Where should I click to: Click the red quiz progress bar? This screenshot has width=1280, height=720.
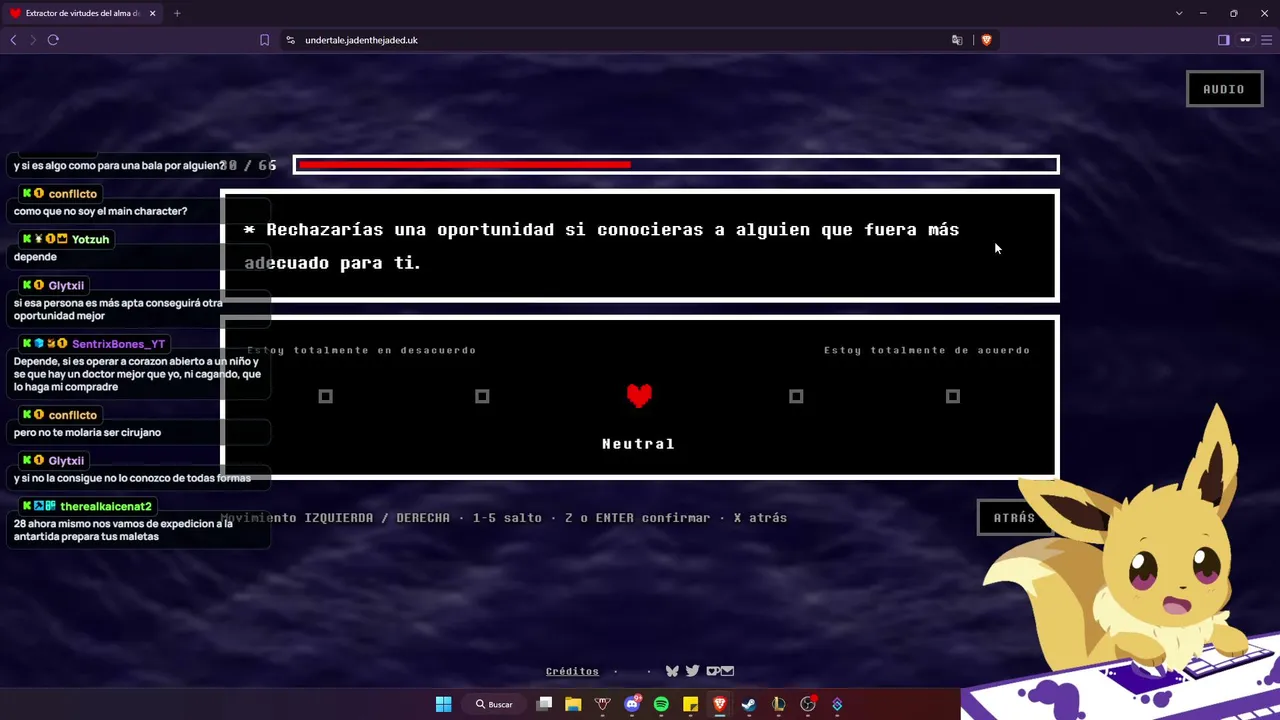[x=676, y=165]
